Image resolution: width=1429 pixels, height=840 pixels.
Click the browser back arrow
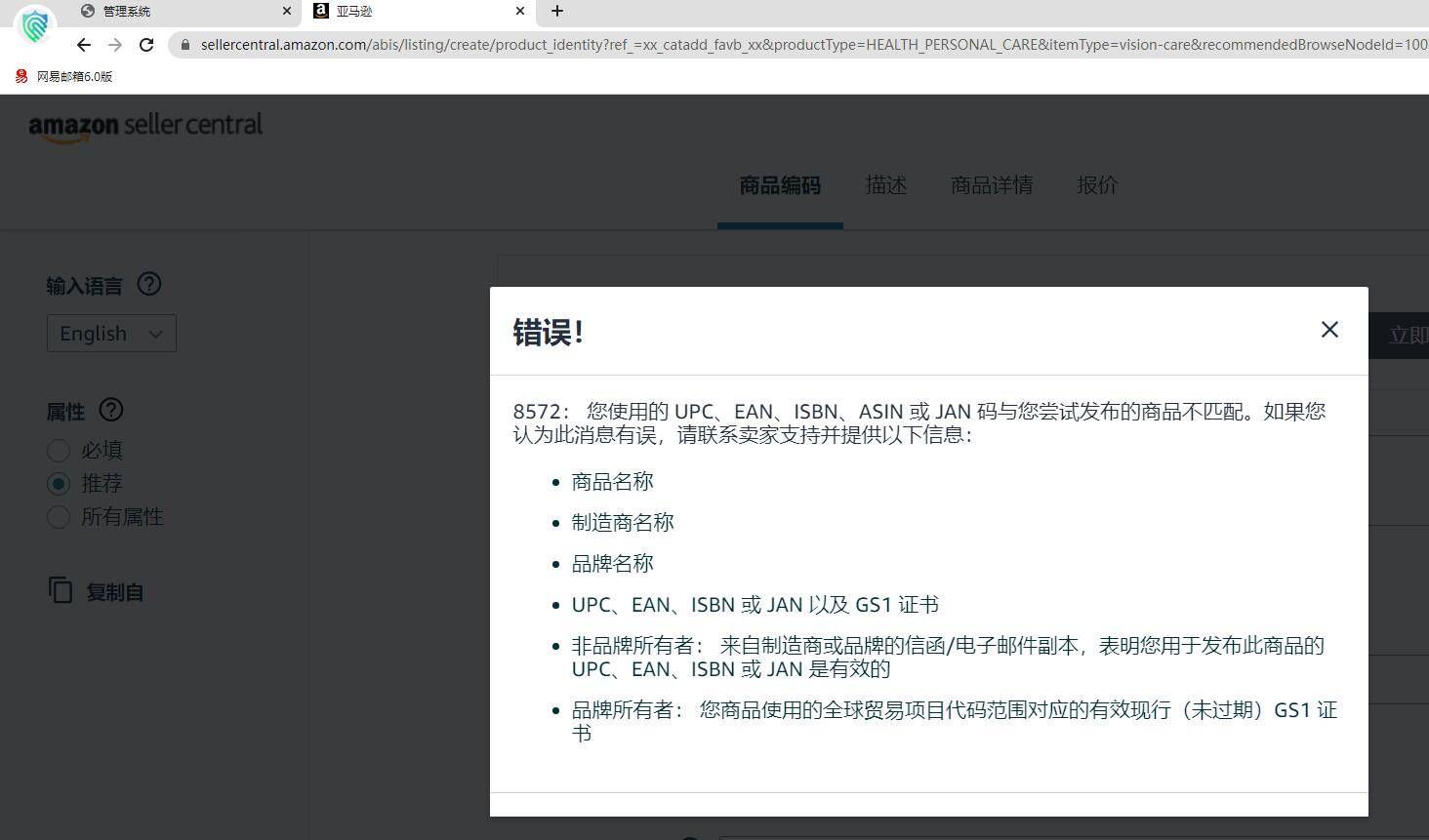tap(84, 45)
